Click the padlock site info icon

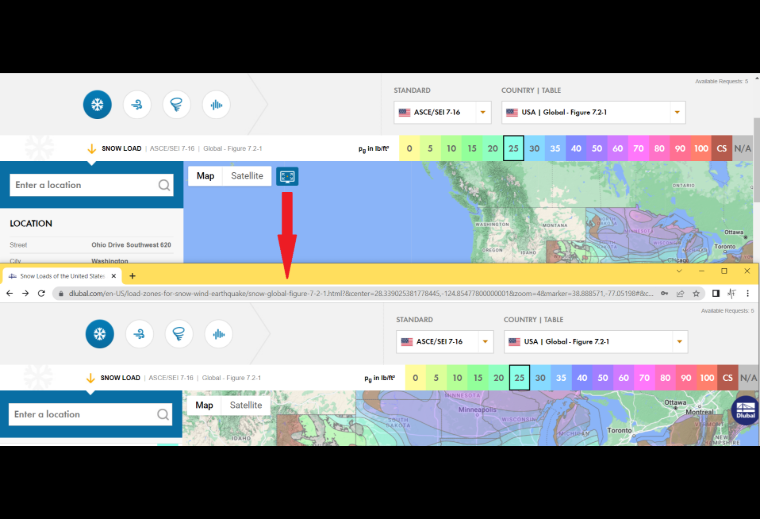(61, 294)
